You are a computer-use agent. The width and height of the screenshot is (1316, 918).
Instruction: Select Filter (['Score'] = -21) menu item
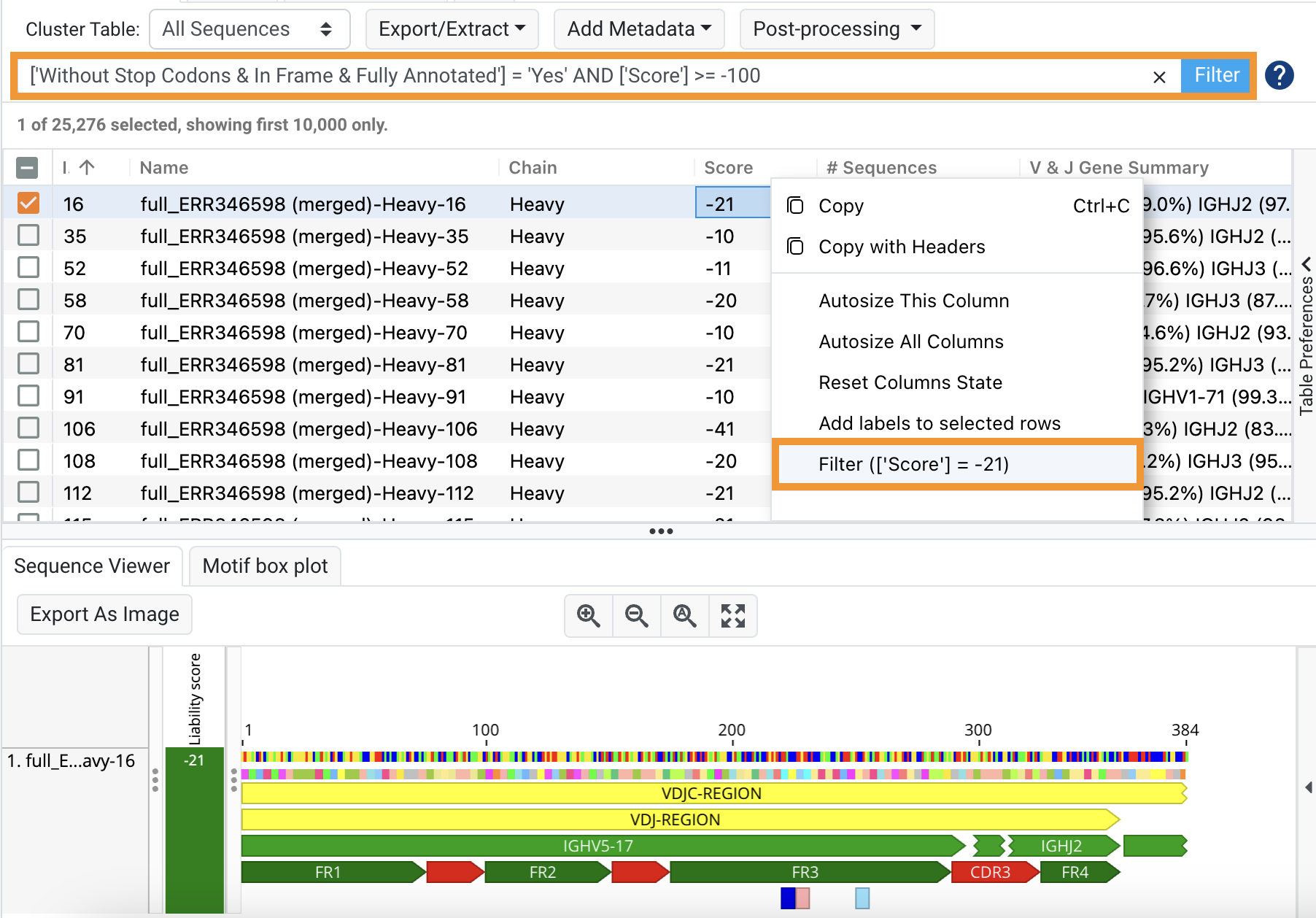956,464
